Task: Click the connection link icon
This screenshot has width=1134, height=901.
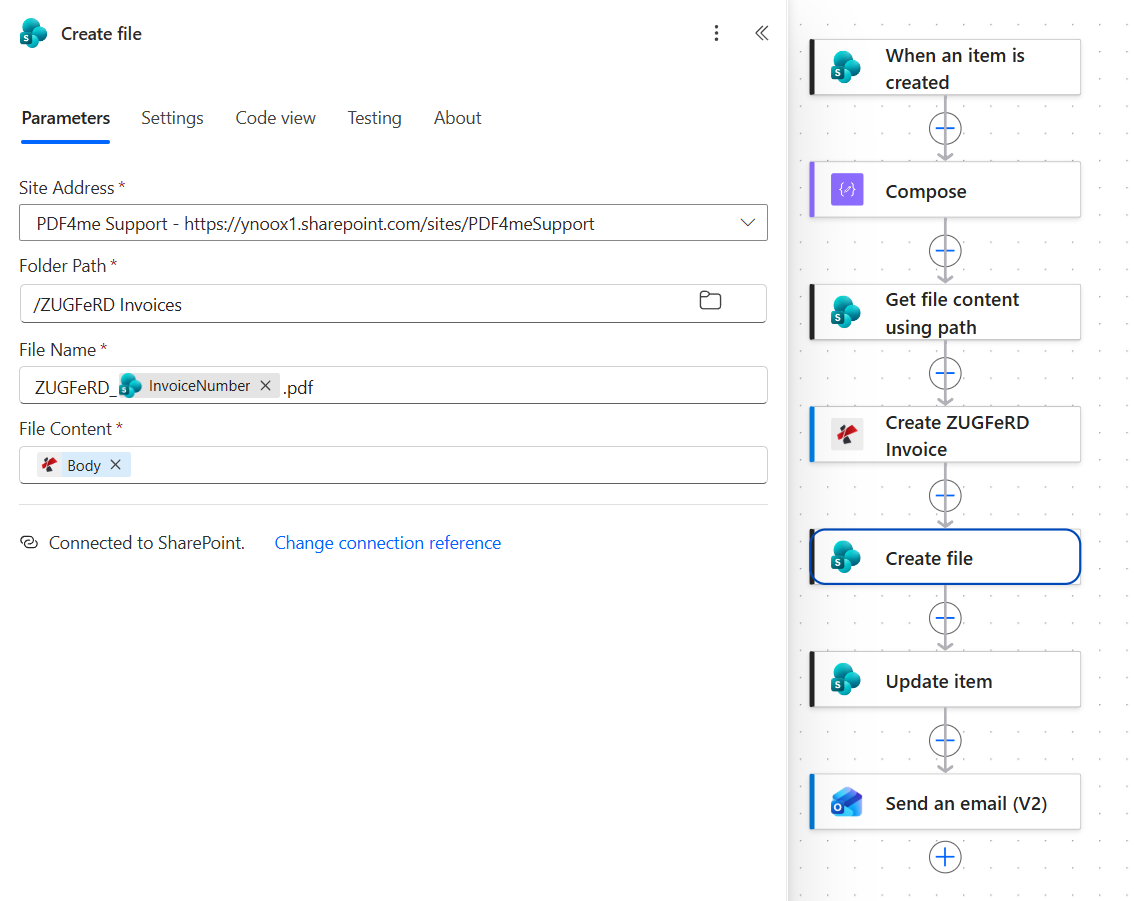Action: tap(29, 542)
